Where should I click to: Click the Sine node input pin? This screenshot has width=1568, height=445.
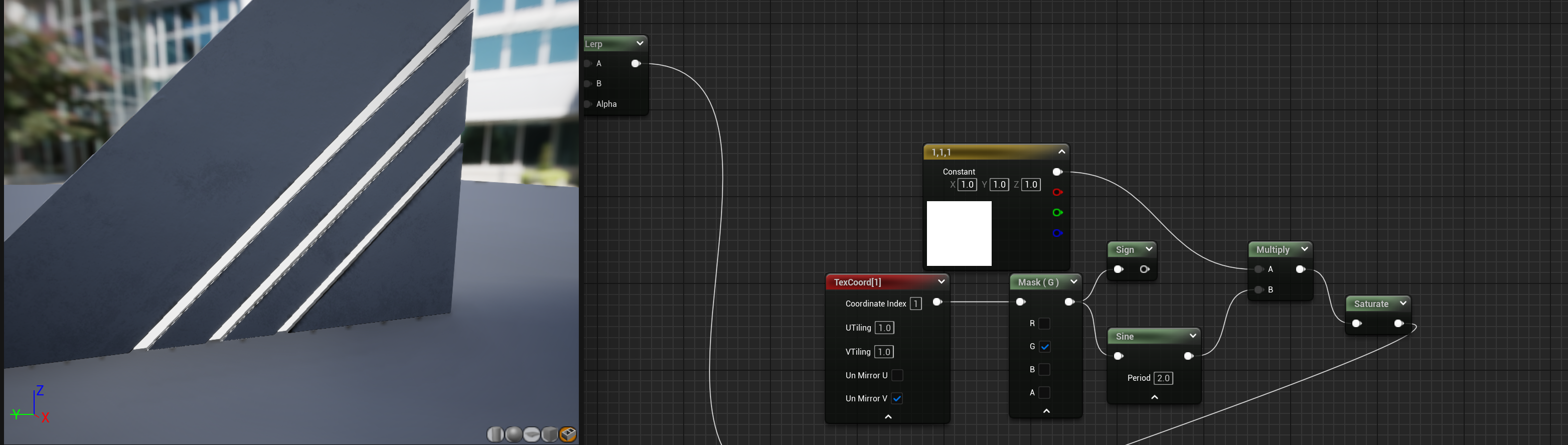tap(1118, 356)
